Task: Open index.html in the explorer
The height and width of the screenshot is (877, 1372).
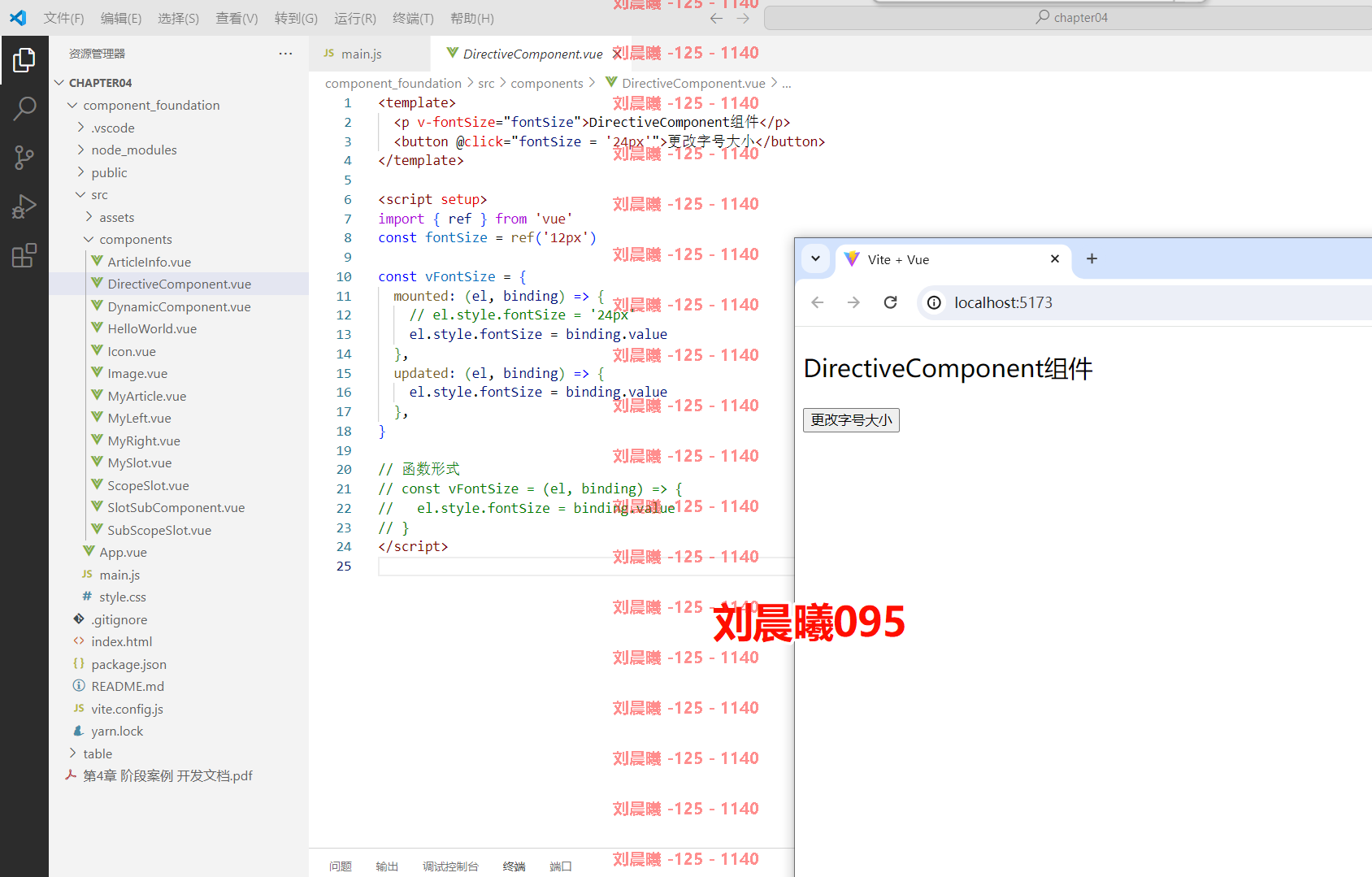Action: tap(179, 641)
